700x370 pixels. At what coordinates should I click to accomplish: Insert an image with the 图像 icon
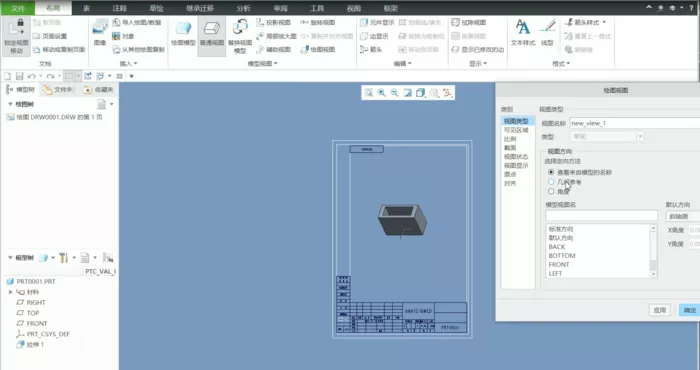pos(100,33)
